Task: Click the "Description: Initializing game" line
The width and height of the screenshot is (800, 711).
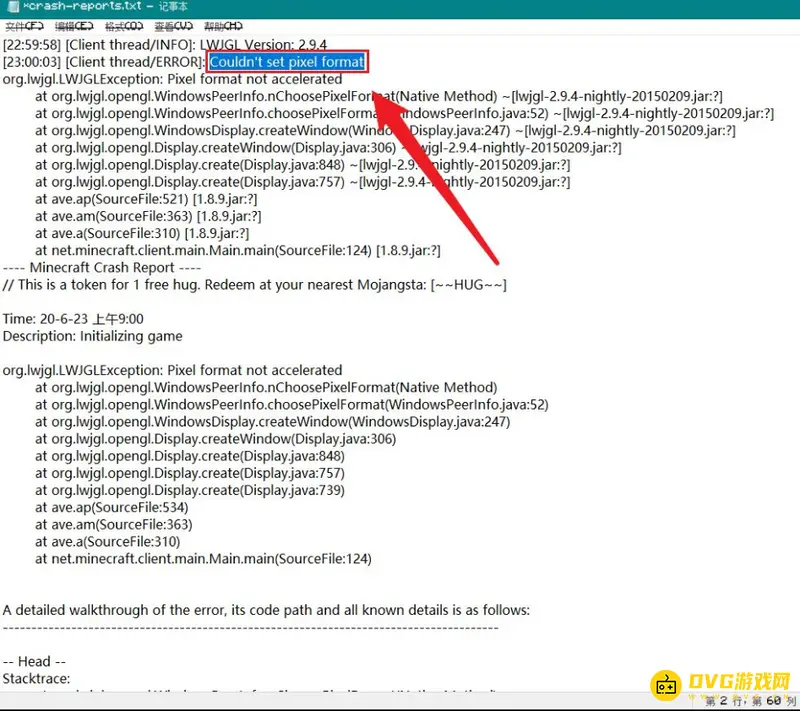Action: [93, 336]
